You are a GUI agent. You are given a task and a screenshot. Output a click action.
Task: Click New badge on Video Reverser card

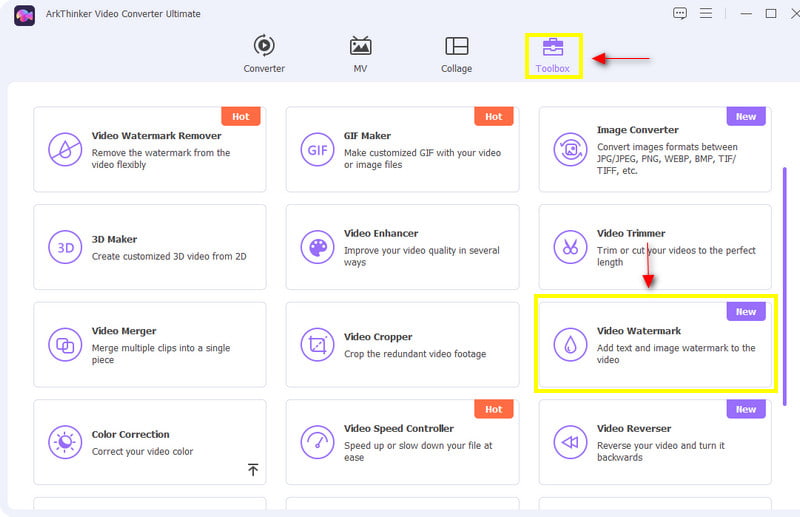click(746, 409)
